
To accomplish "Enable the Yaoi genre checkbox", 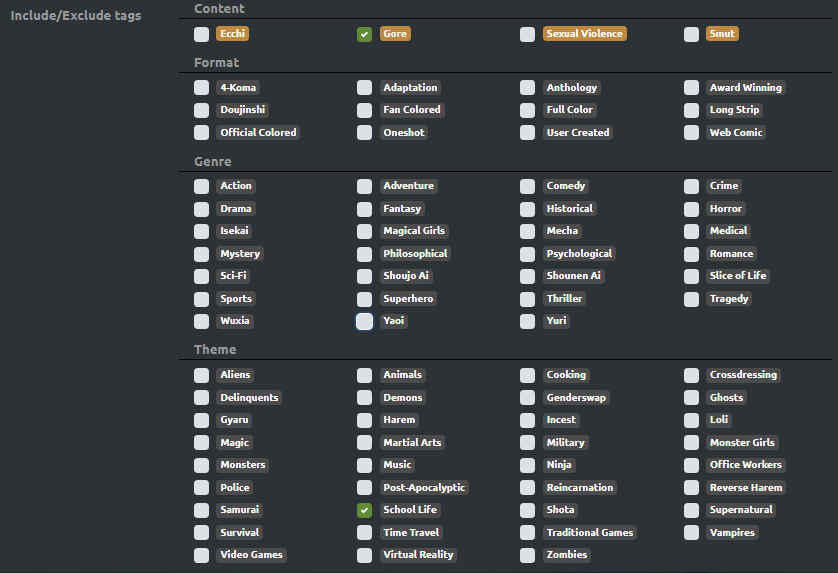I will coord(364,321).
